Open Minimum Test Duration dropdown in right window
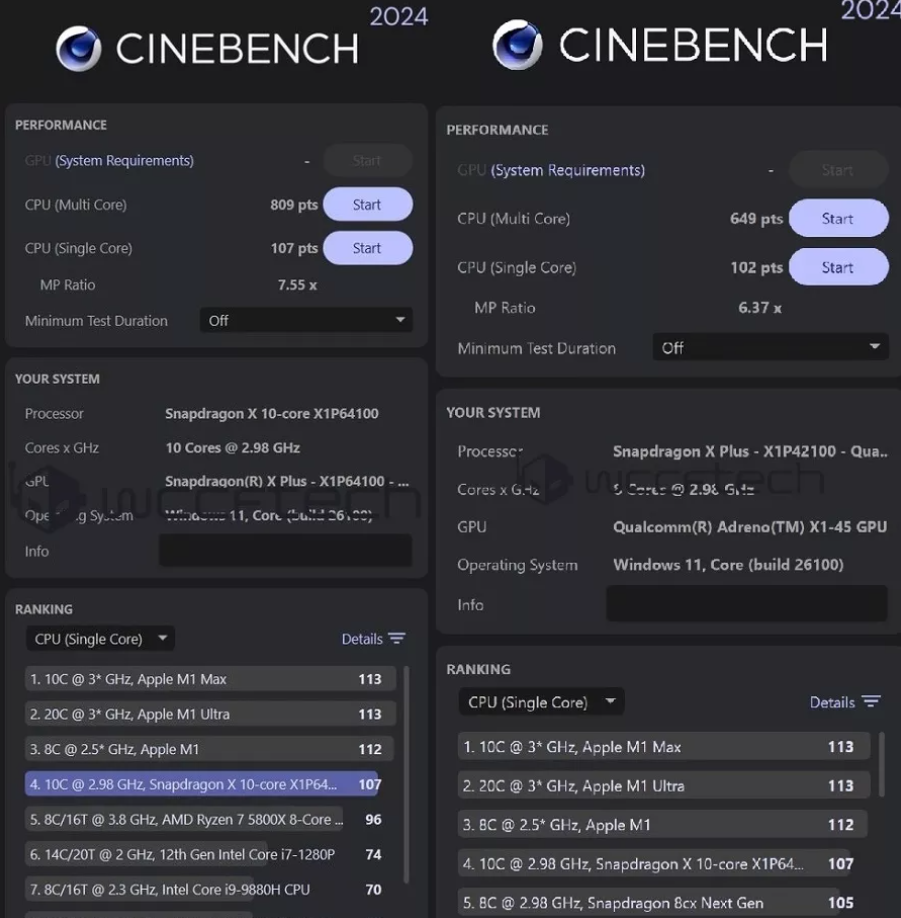 (770, 348)
